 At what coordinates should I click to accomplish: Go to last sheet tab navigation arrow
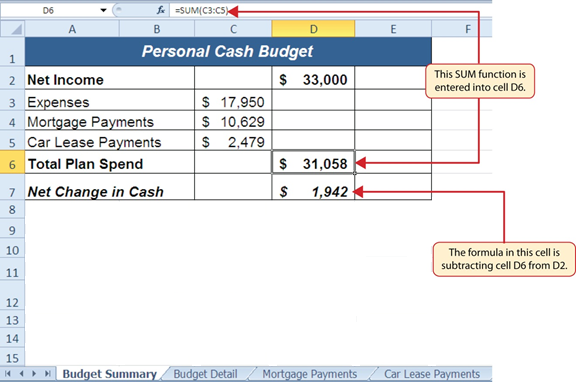tap(47, 373)
